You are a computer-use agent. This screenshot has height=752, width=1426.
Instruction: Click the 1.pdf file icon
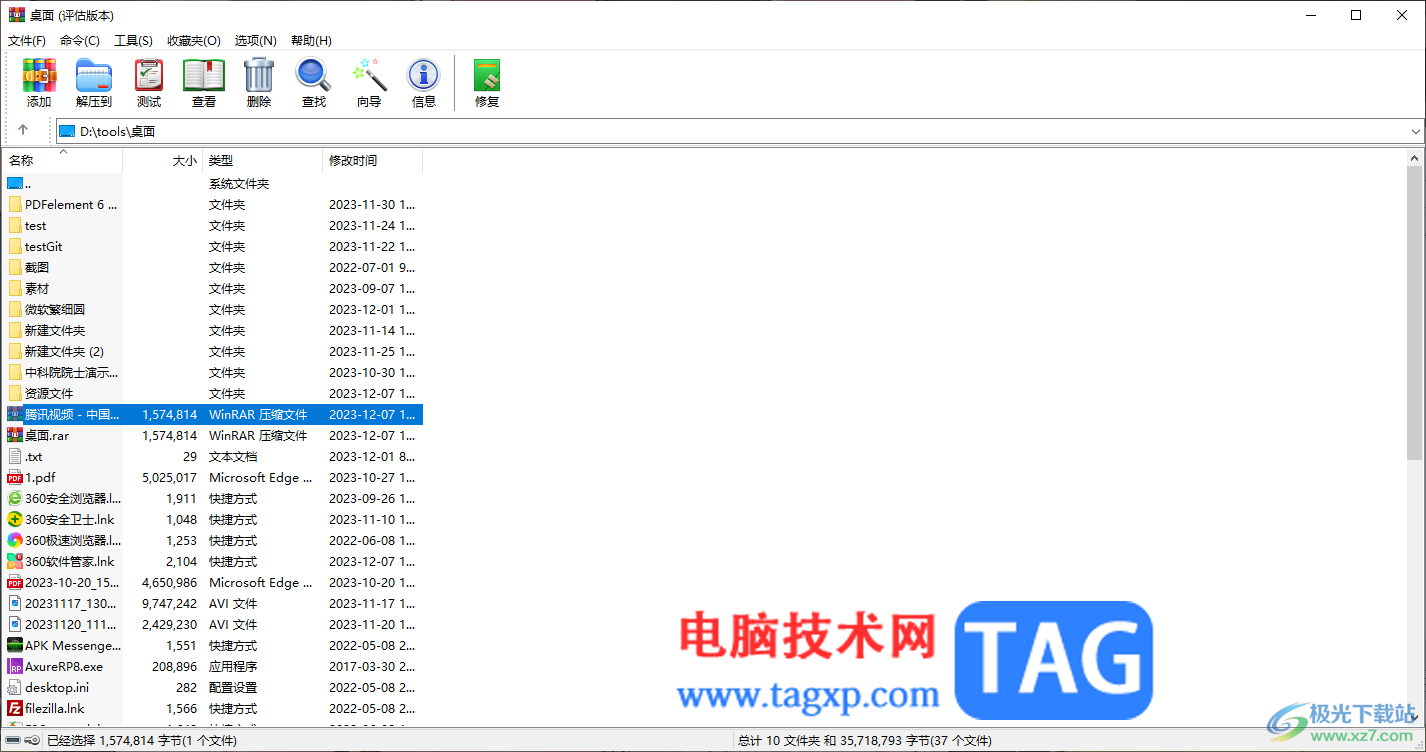[15, 477]
